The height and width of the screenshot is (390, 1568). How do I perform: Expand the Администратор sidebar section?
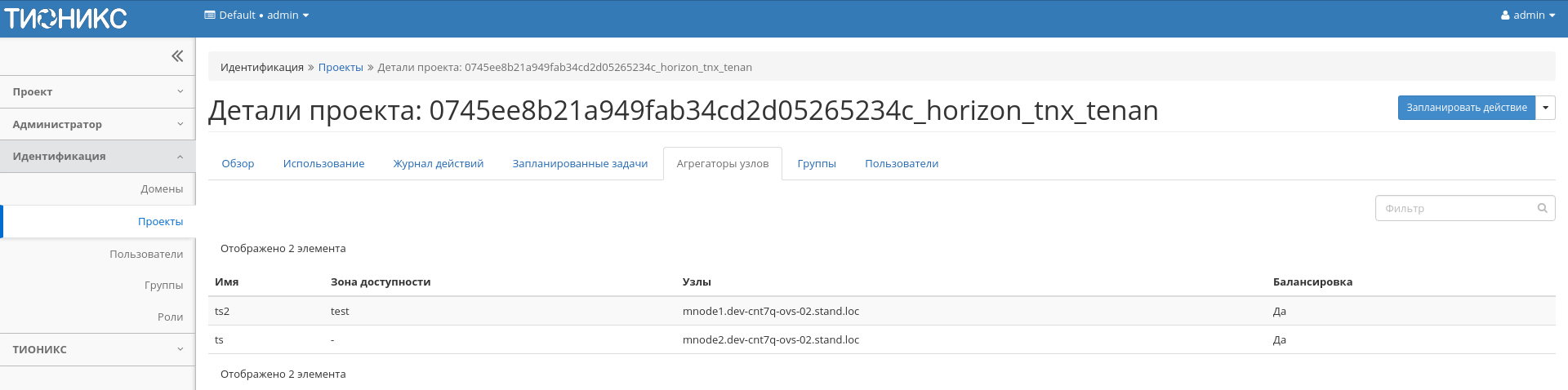click(97, 125)
